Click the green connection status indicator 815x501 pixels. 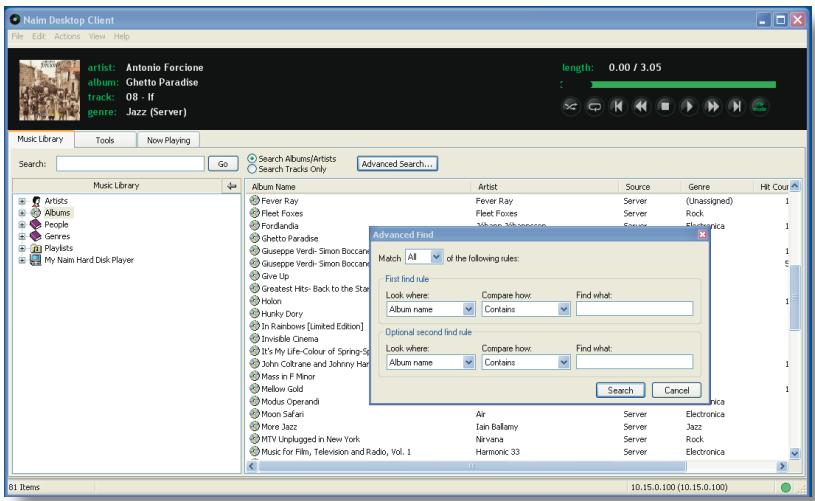coord(786,487)
